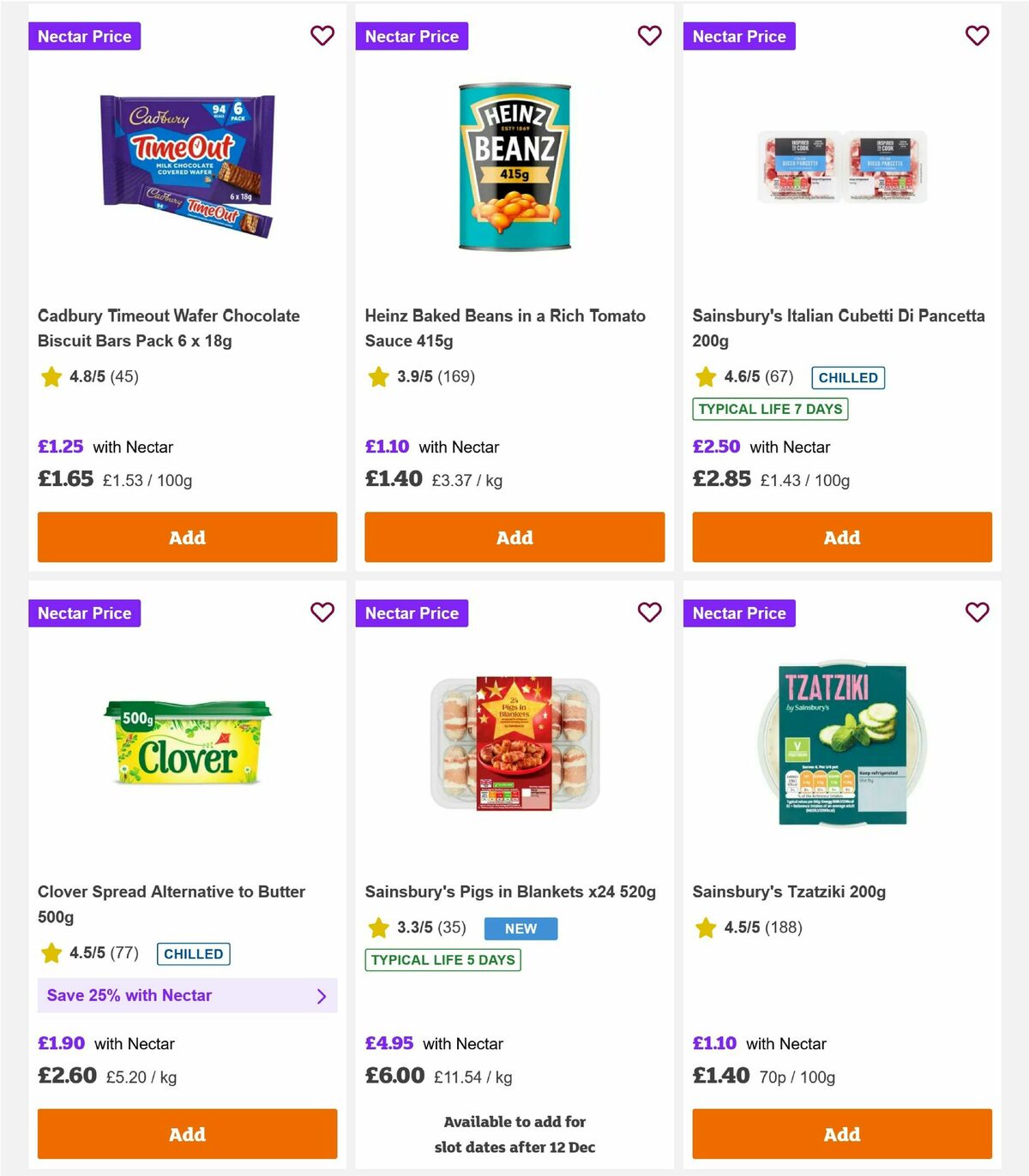Screen dimensions: 1029x1176
Task: Favourite Sainsbury's Pigs in Blankets
Action: [649, 613]
